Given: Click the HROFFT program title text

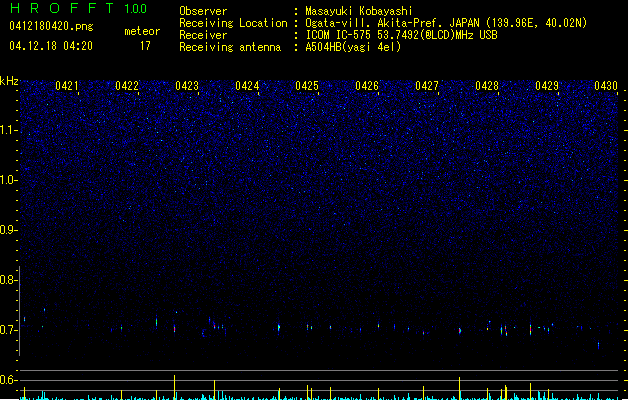Looking at the screenshot, I should point(62,8).
